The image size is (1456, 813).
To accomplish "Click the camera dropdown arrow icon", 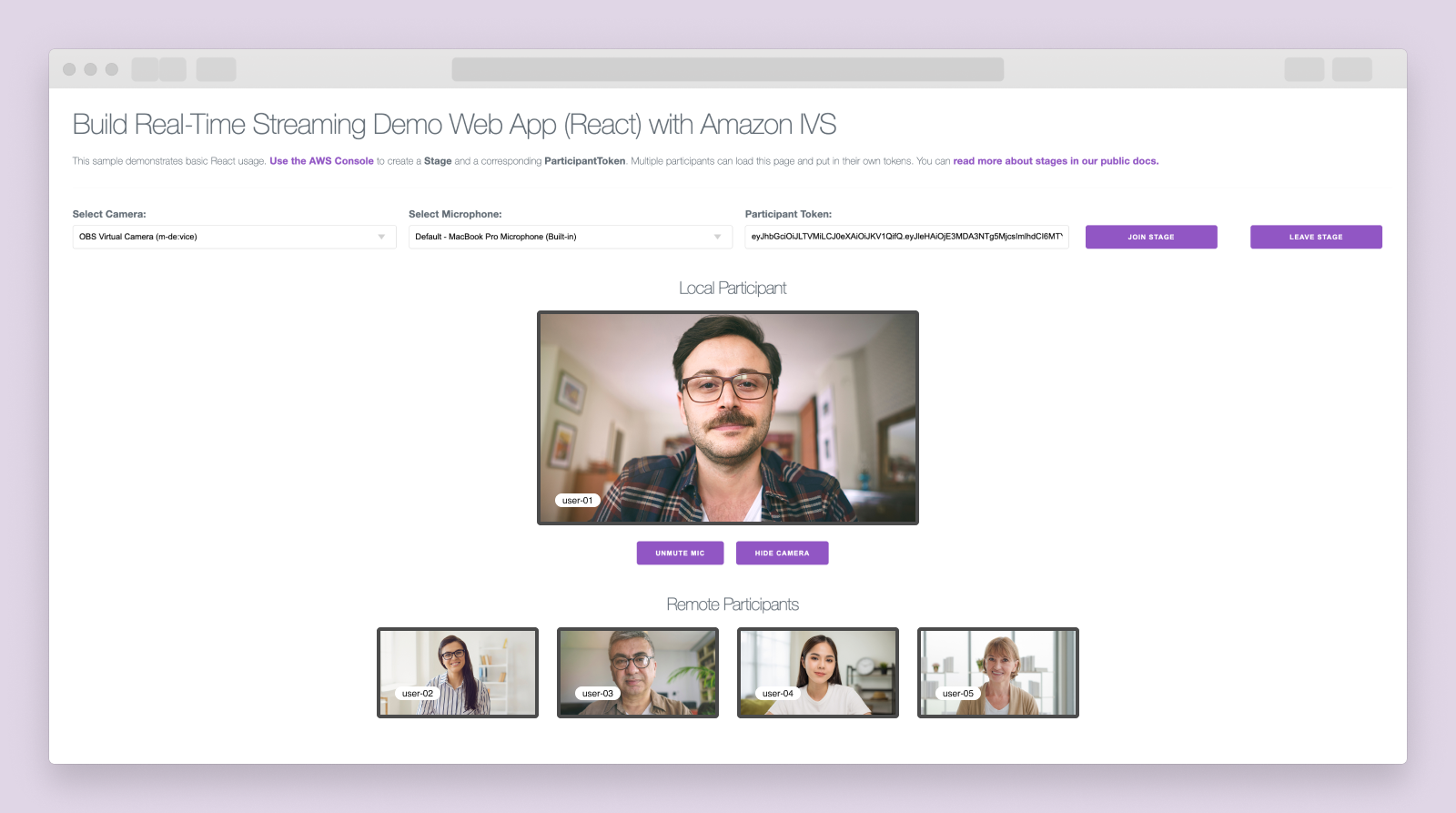I will pos(381,237).
